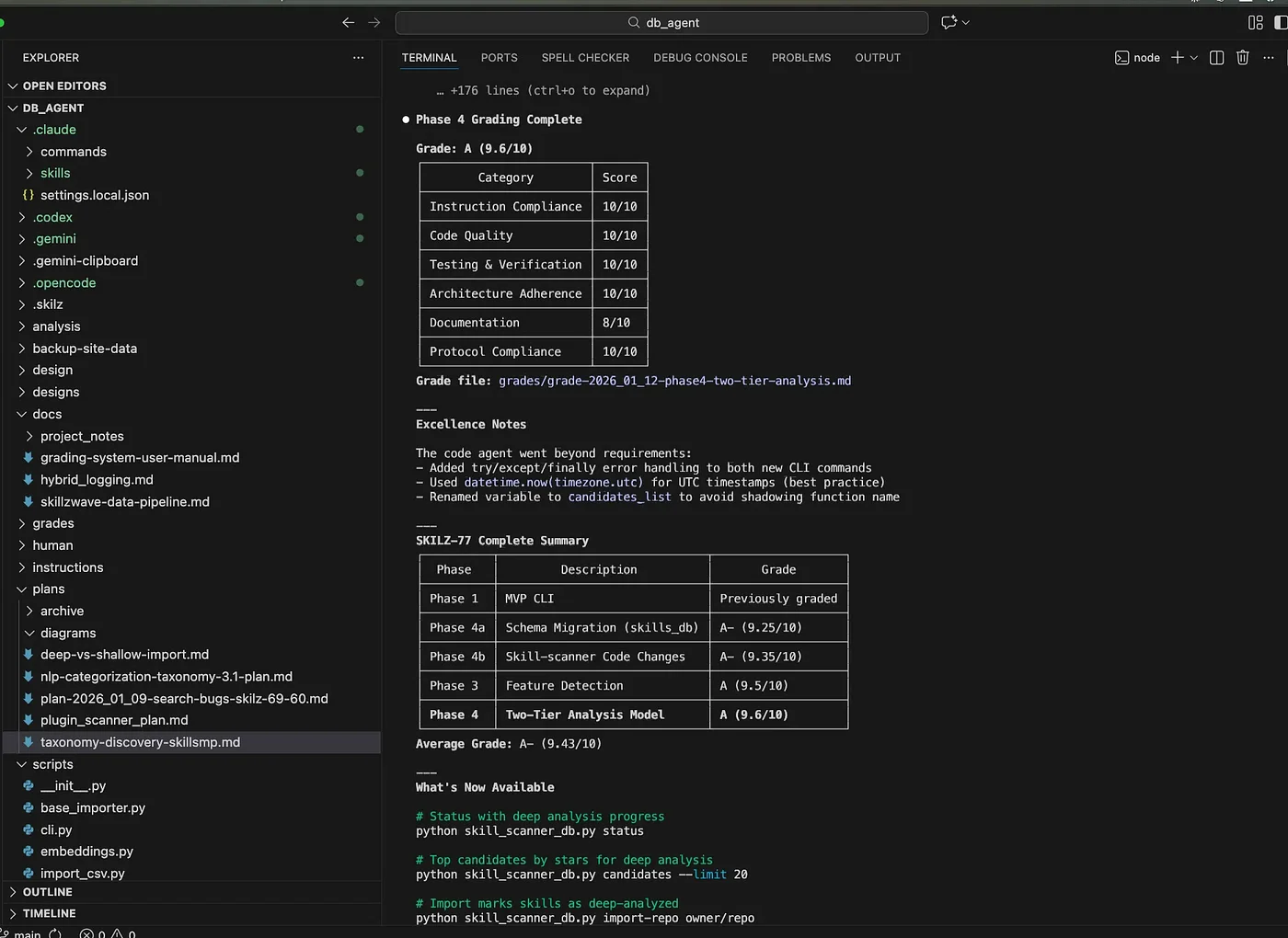Image resolution: width=1288 pixels, height=938 pixels.
Task: Split the terminal pane
Action: tap(1216, 58)
